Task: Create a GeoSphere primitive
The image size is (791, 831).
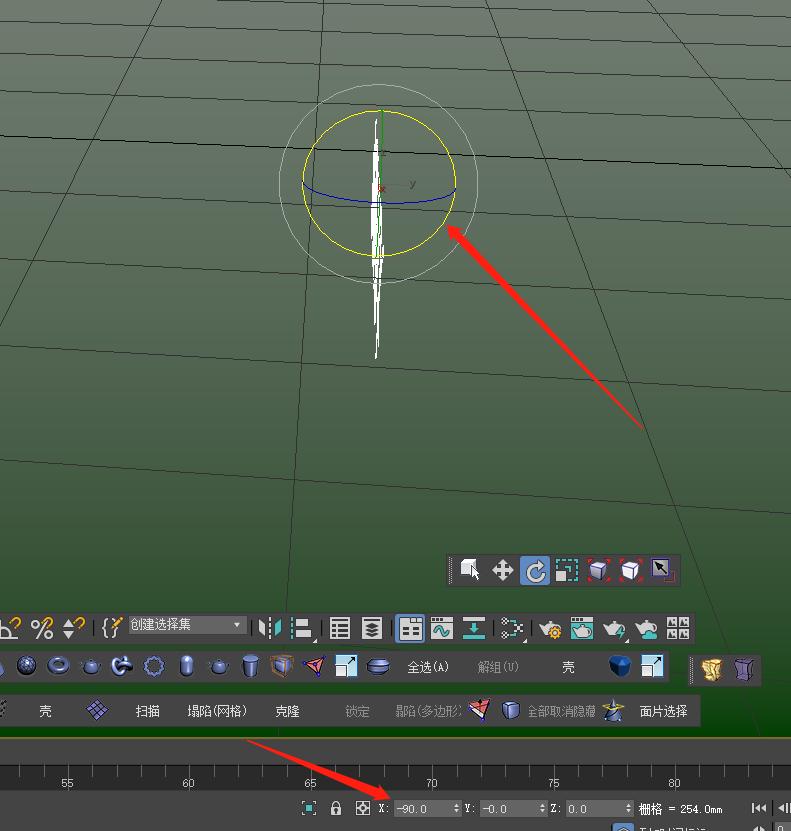Action: coord(26,666)
